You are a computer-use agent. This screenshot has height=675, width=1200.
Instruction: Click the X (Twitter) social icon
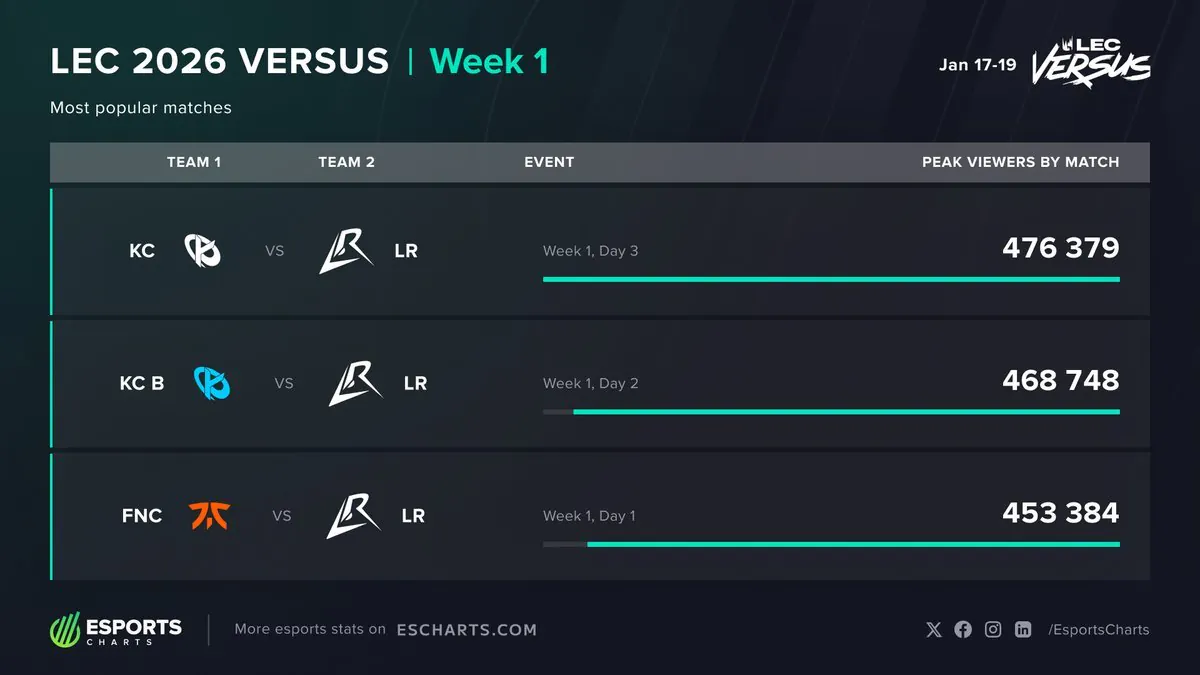[934, 629]
